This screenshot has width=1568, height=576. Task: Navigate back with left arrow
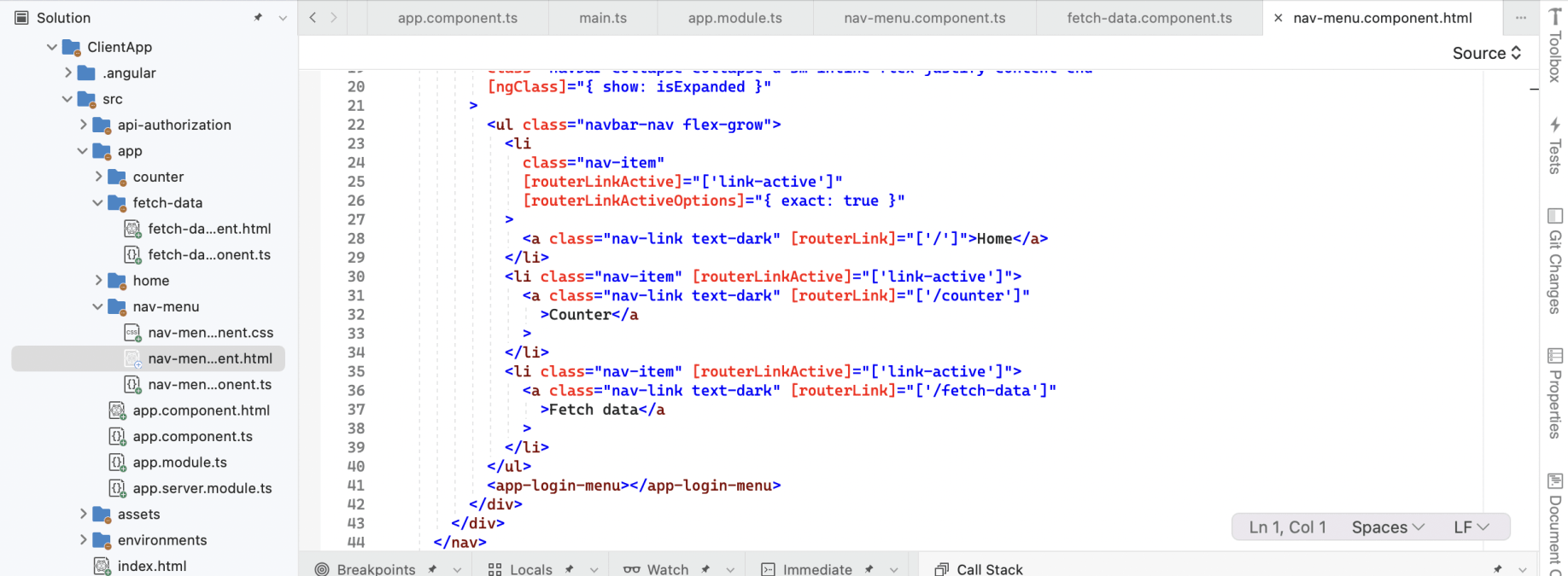pyautogui.click(x=313, y=18)
